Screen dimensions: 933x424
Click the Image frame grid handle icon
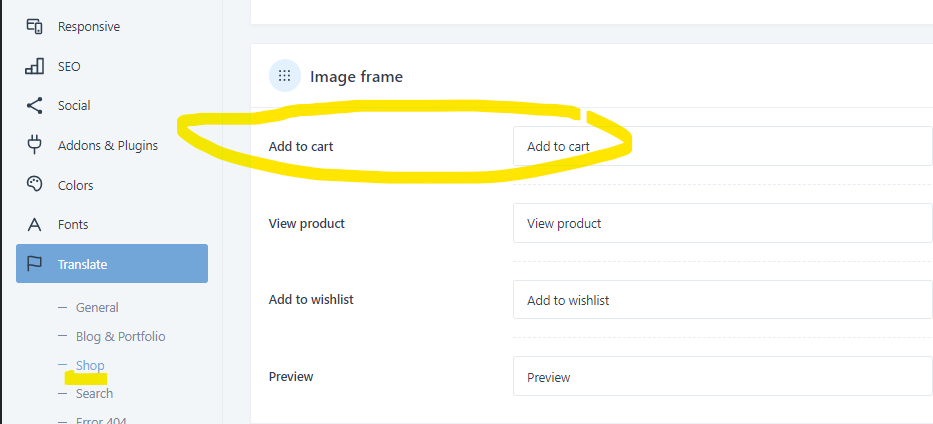(x=284, y=76)
